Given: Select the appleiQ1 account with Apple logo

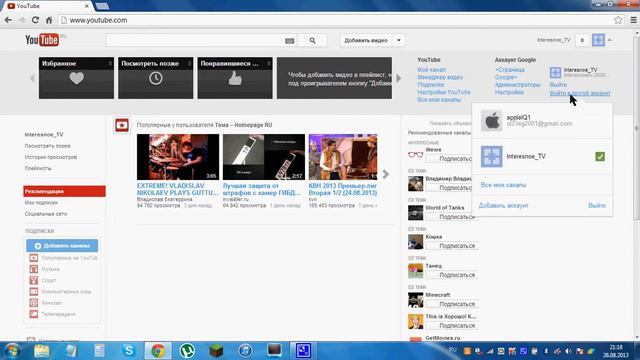Looking at the screenshot, I should (x=542, y=120).
